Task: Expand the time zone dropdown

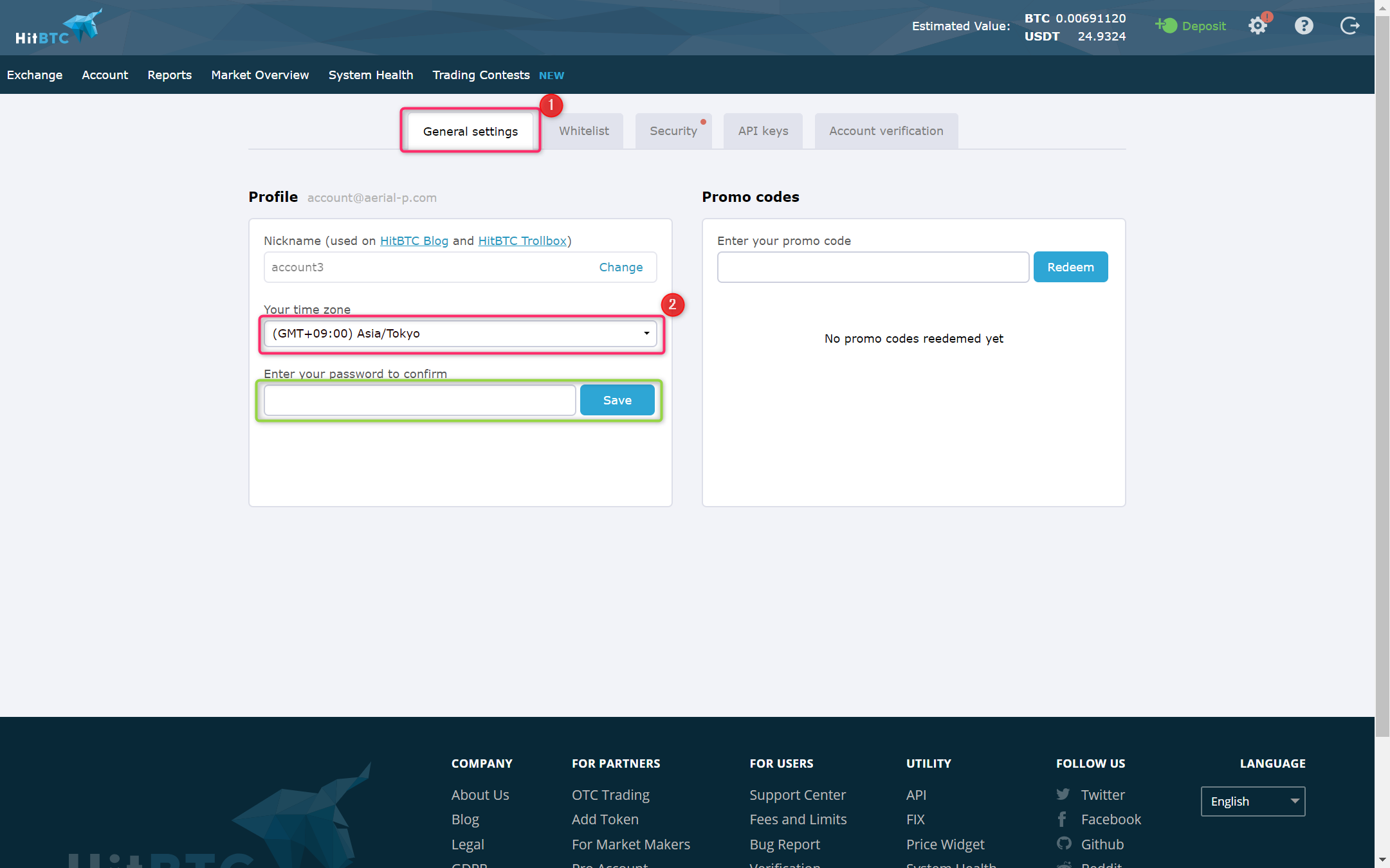Action: [461, 333]
